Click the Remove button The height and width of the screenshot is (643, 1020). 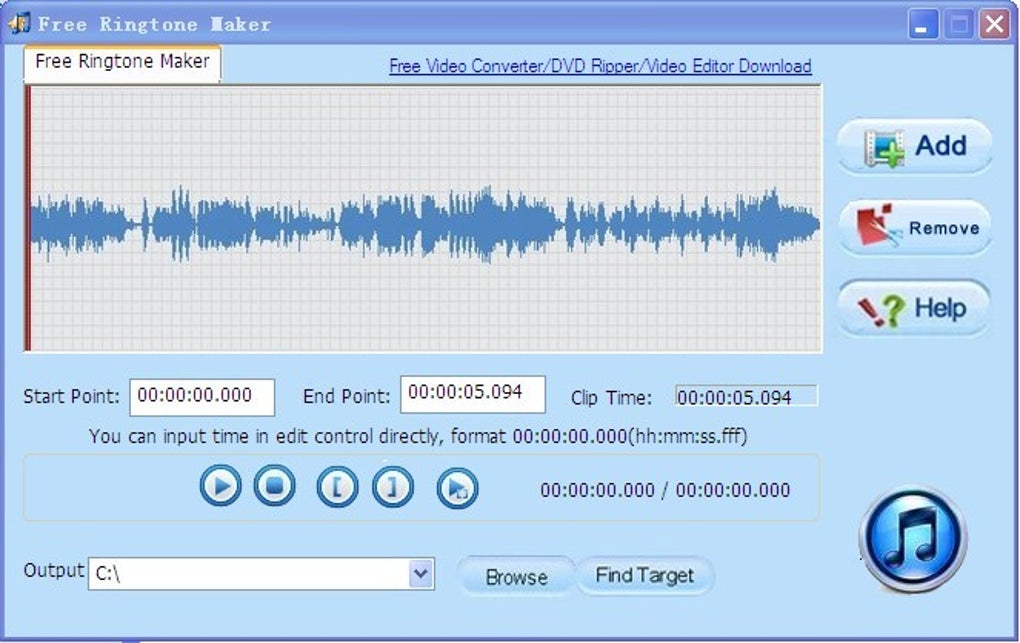pos(914,227)
